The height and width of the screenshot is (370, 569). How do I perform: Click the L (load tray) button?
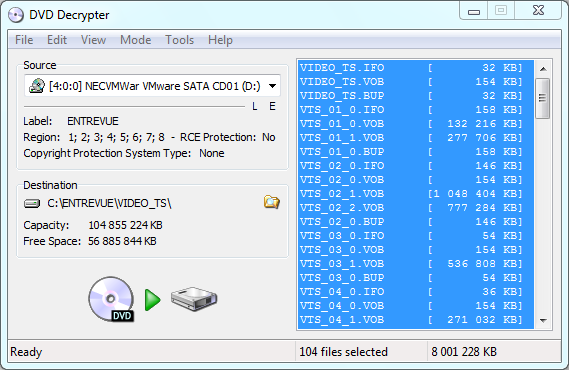coord(255,106)
